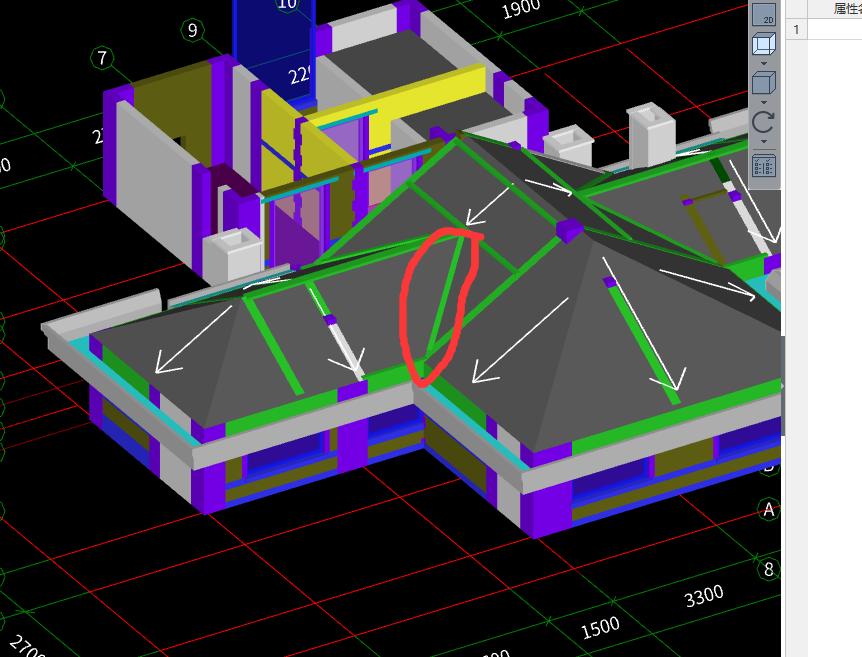Click dimension text 1500

coord(600,627)
